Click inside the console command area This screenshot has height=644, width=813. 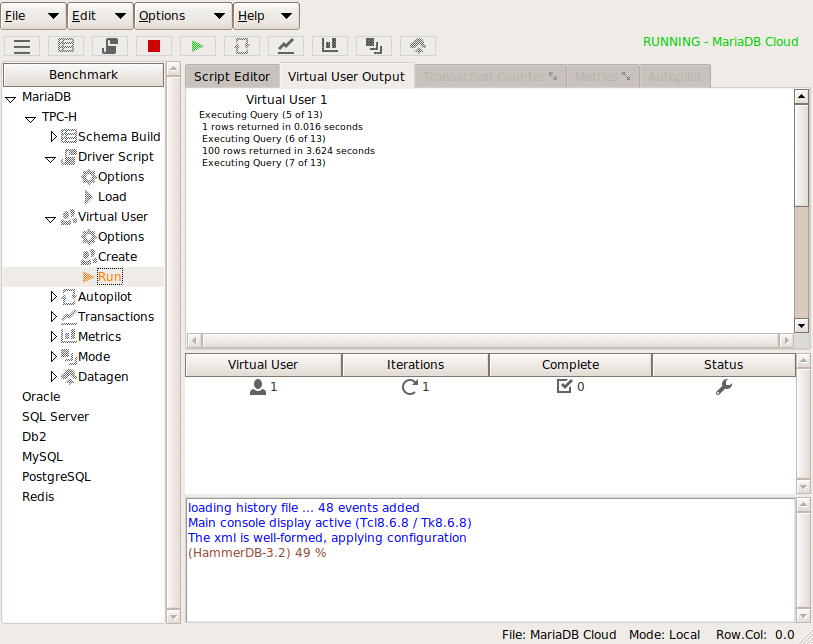click(x=490, y=560)
